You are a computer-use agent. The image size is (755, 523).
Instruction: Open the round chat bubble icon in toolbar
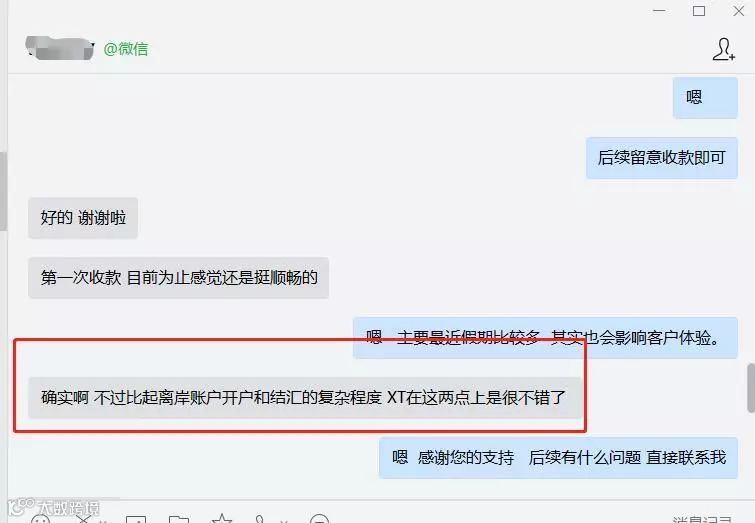tap(319, 519)
